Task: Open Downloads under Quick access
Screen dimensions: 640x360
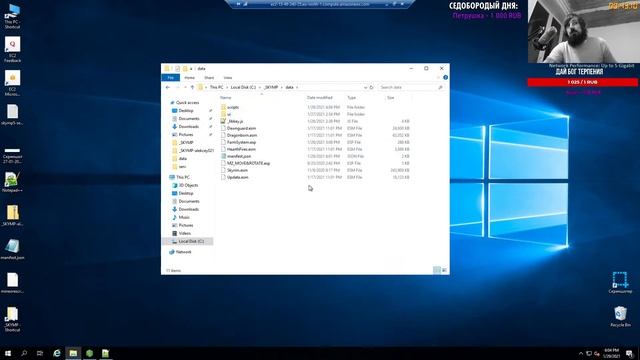Action: tap(188, 127)
